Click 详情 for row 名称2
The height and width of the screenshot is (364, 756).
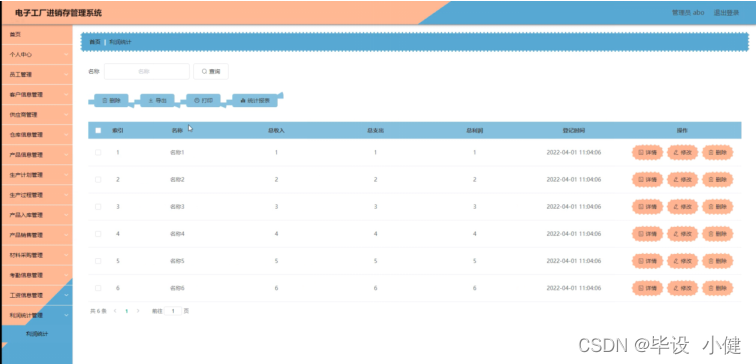pos(648,179)
